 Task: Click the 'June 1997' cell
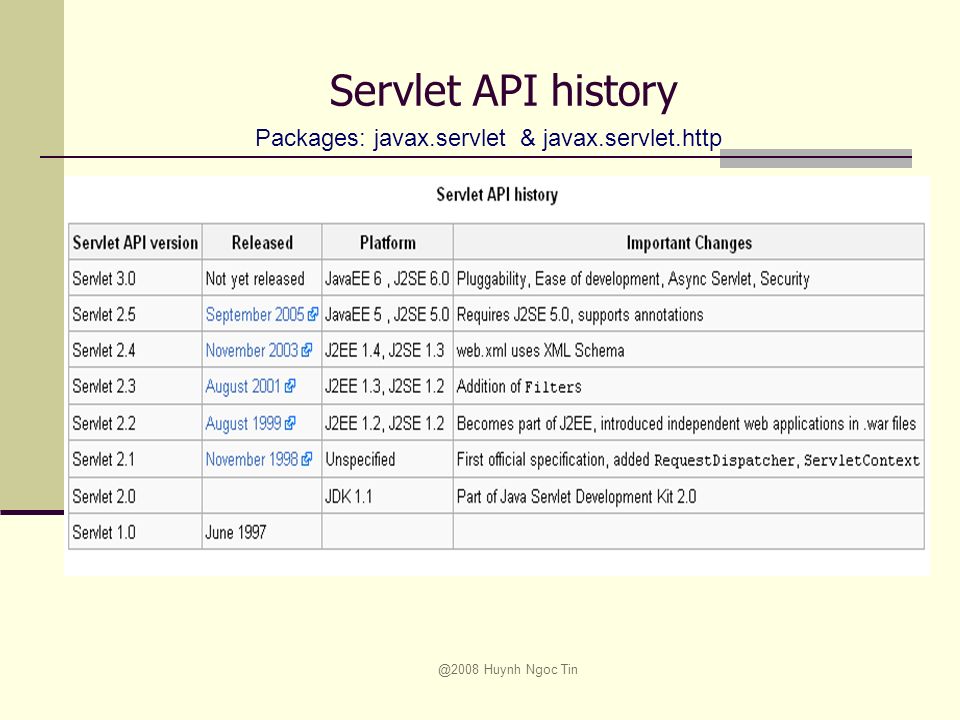point(262,532)
